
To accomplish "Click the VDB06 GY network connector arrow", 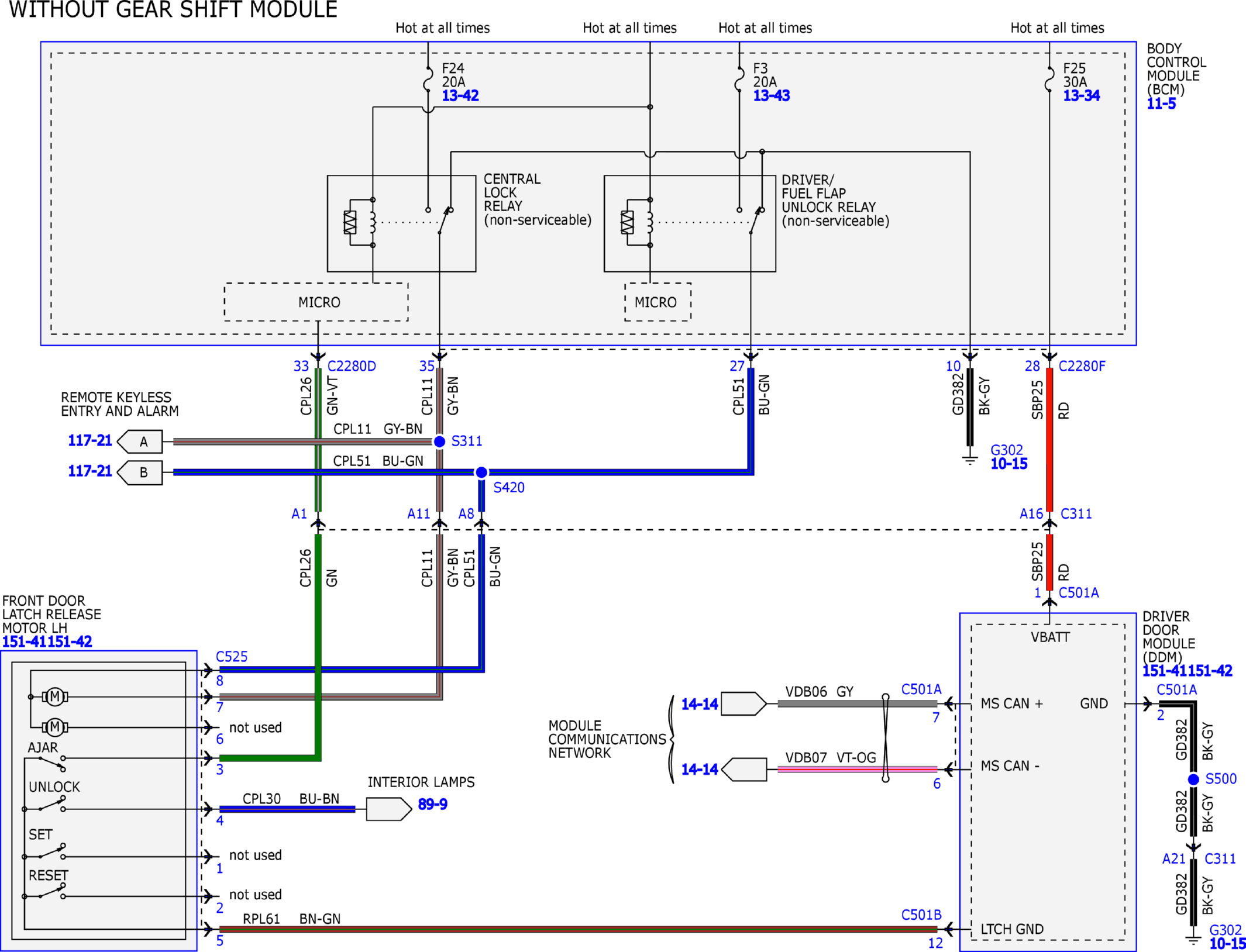I will (744, 703).
